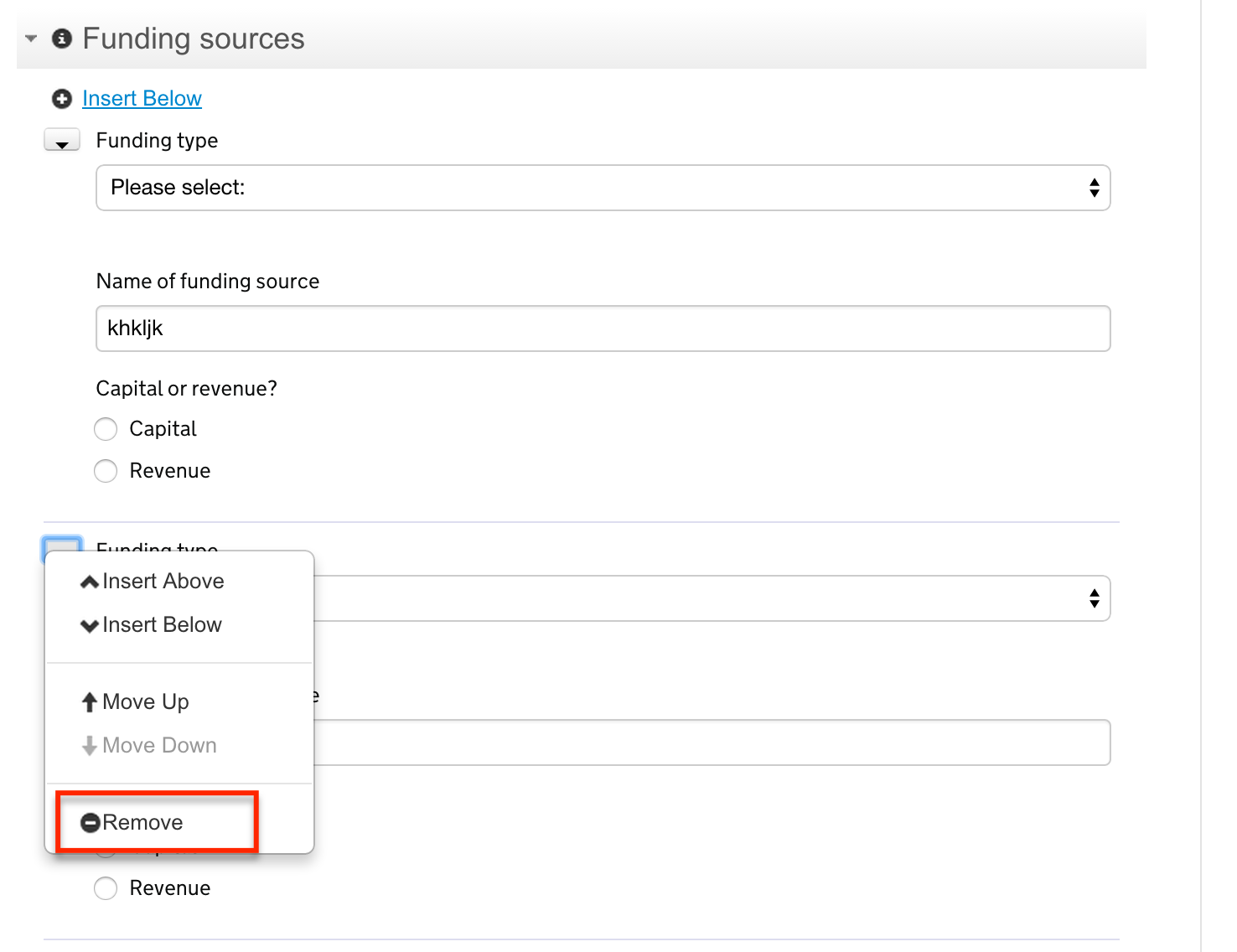Click Remove in the row actions menu
This screenshot has height=952, width=1237.
(x=142, y=823)
